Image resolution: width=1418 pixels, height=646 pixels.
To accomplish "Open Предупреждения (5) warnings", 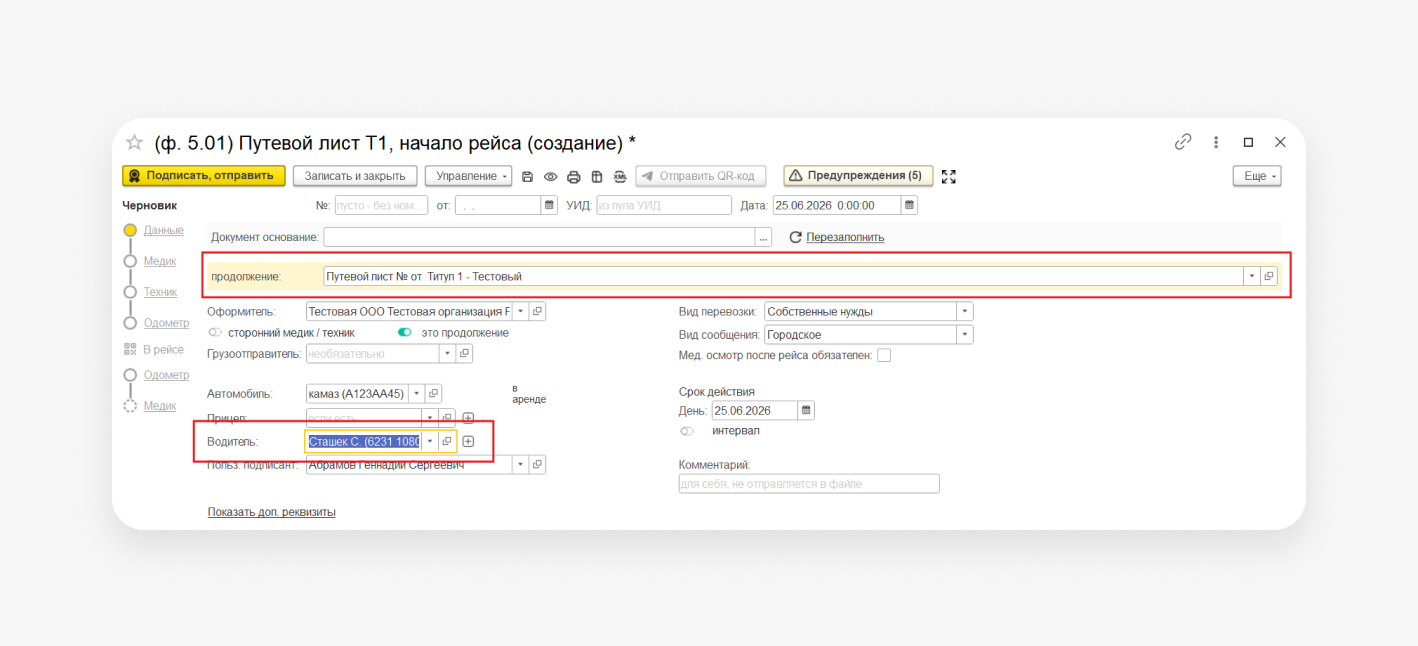I will [x=858, y=176].
